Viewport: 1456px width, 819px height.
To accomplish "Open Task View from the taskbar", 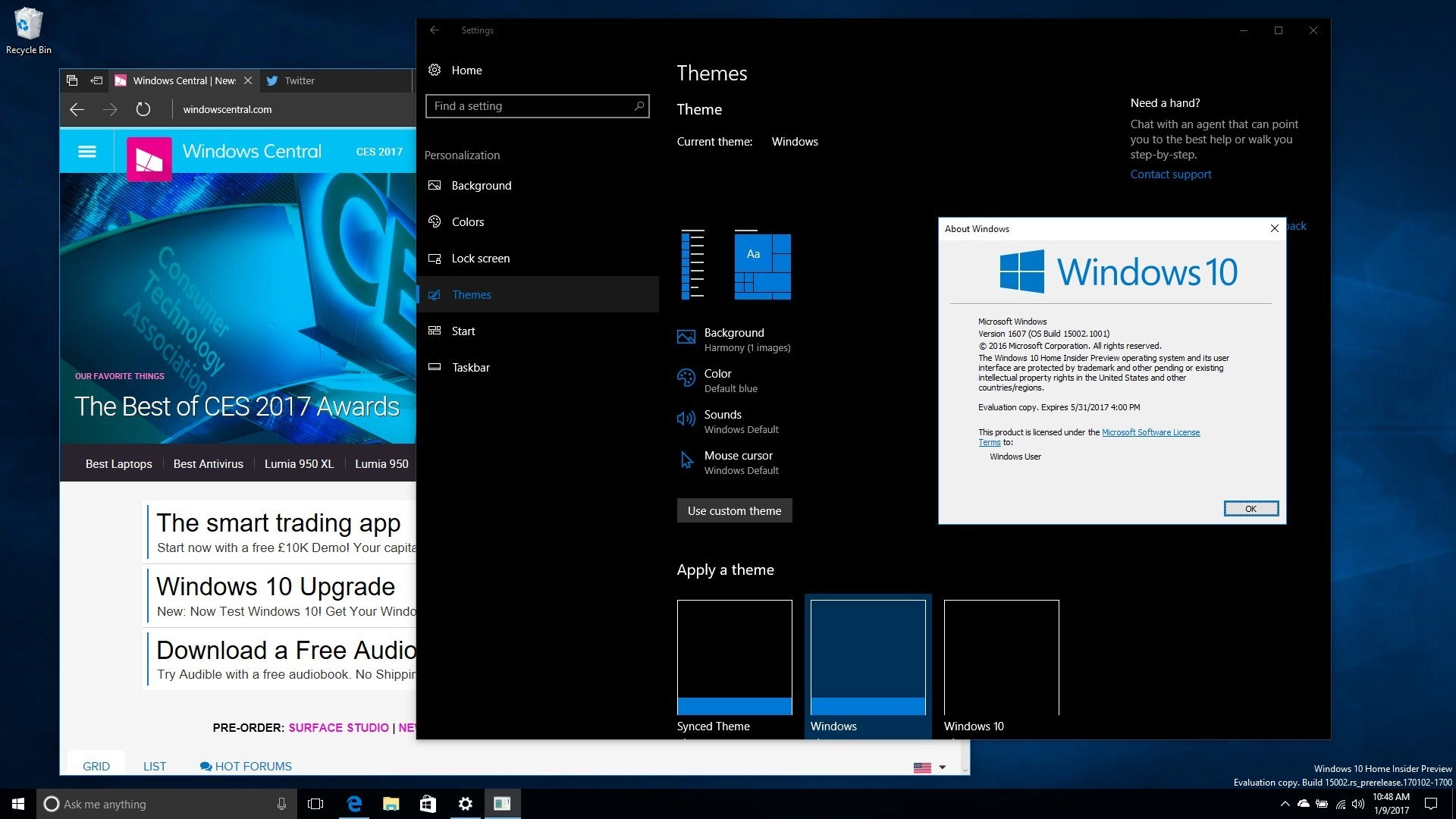I will tap(315, 804).
